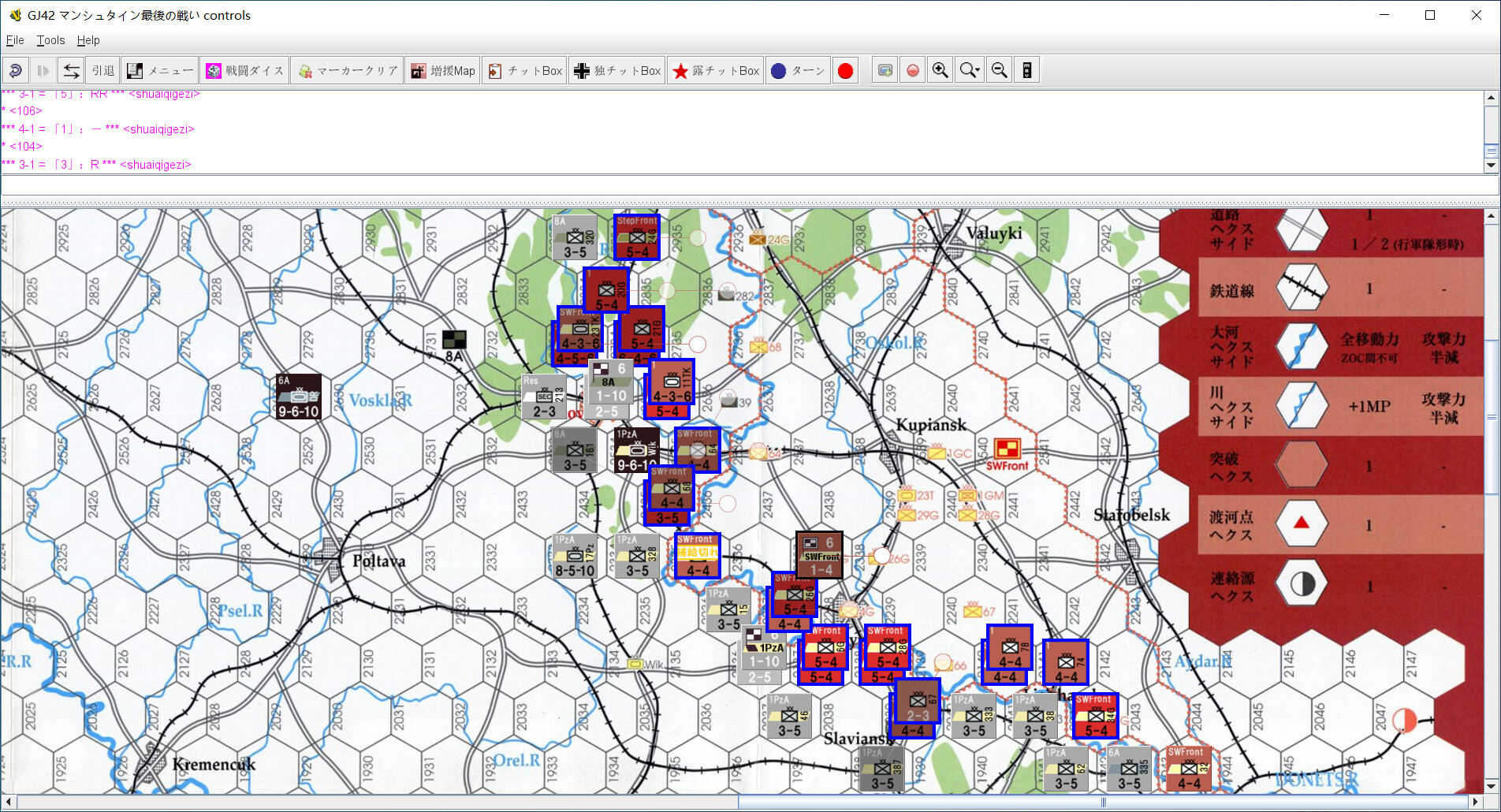Open the 増援Map reinforcement map

click(x=443, y=71)
